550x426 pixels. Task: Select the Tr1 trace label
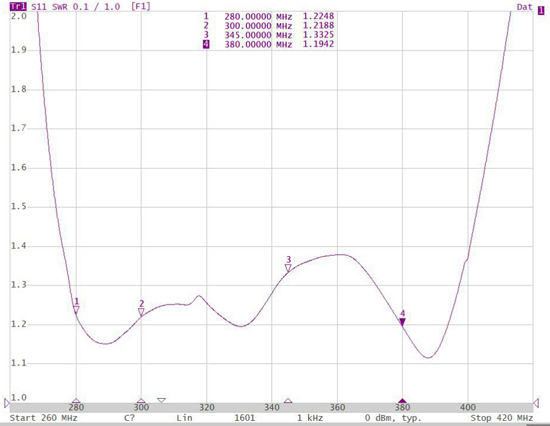(18, 7)
